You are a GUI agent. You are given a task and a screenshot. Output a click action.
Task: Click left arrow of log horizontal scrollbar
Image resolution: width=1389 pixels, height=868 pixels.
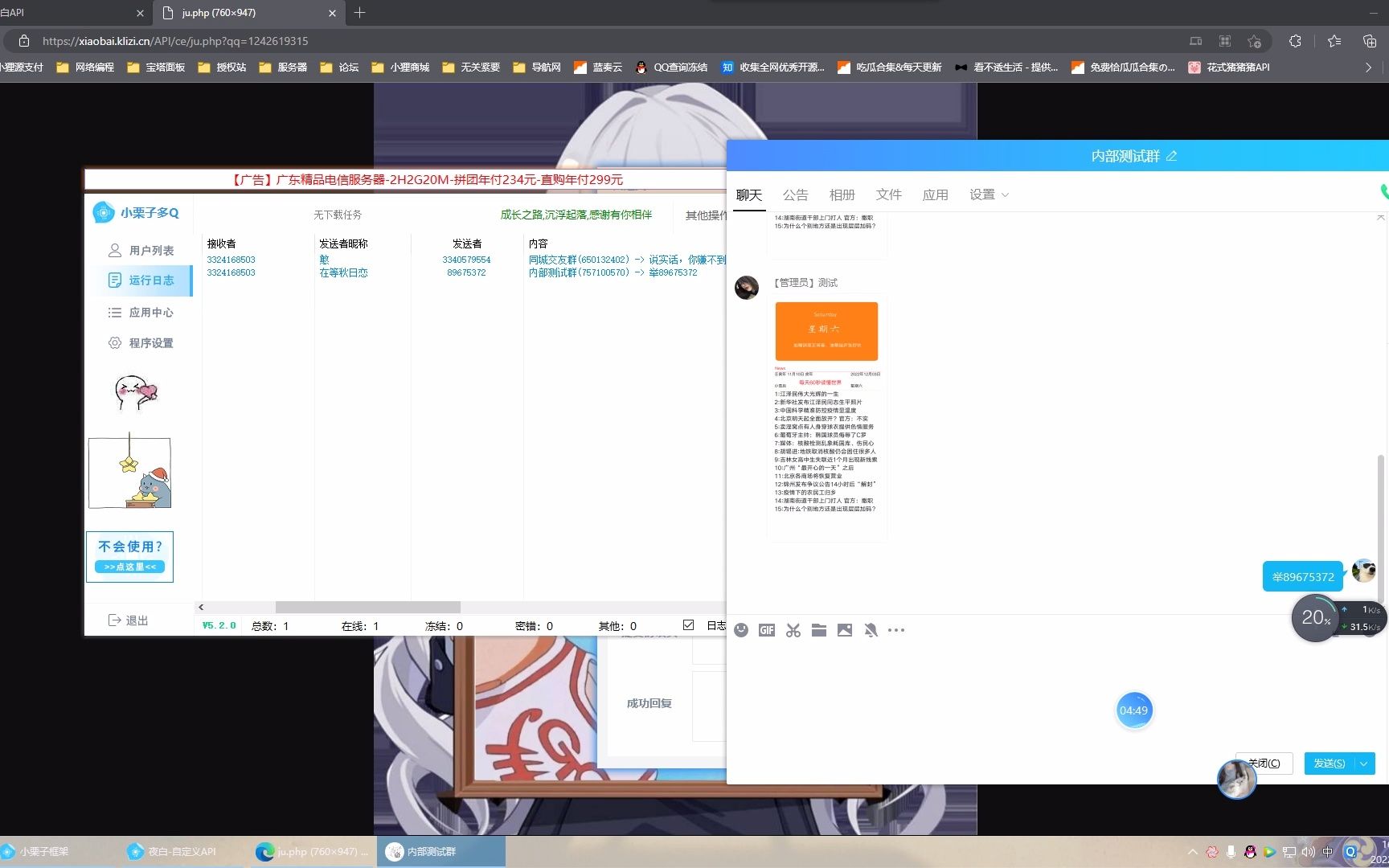coord(201,608)
